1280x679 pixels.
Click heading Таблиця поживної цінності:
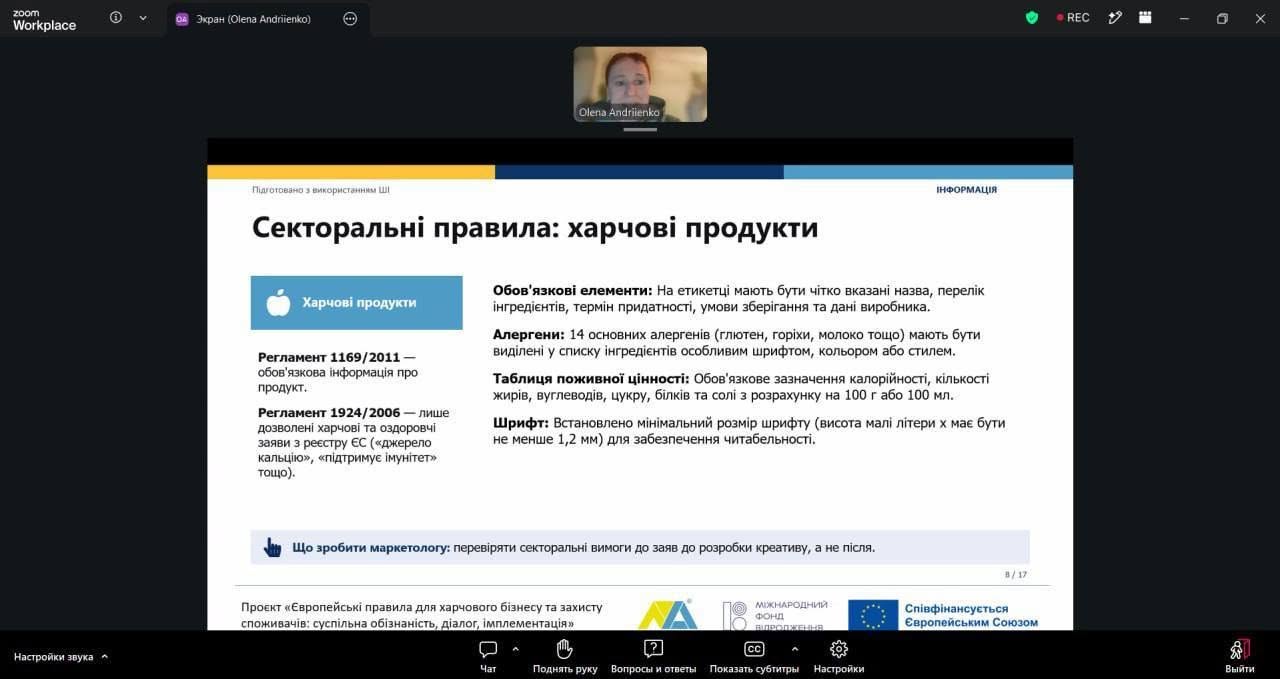pyautogui.click(x=591, y=378)
